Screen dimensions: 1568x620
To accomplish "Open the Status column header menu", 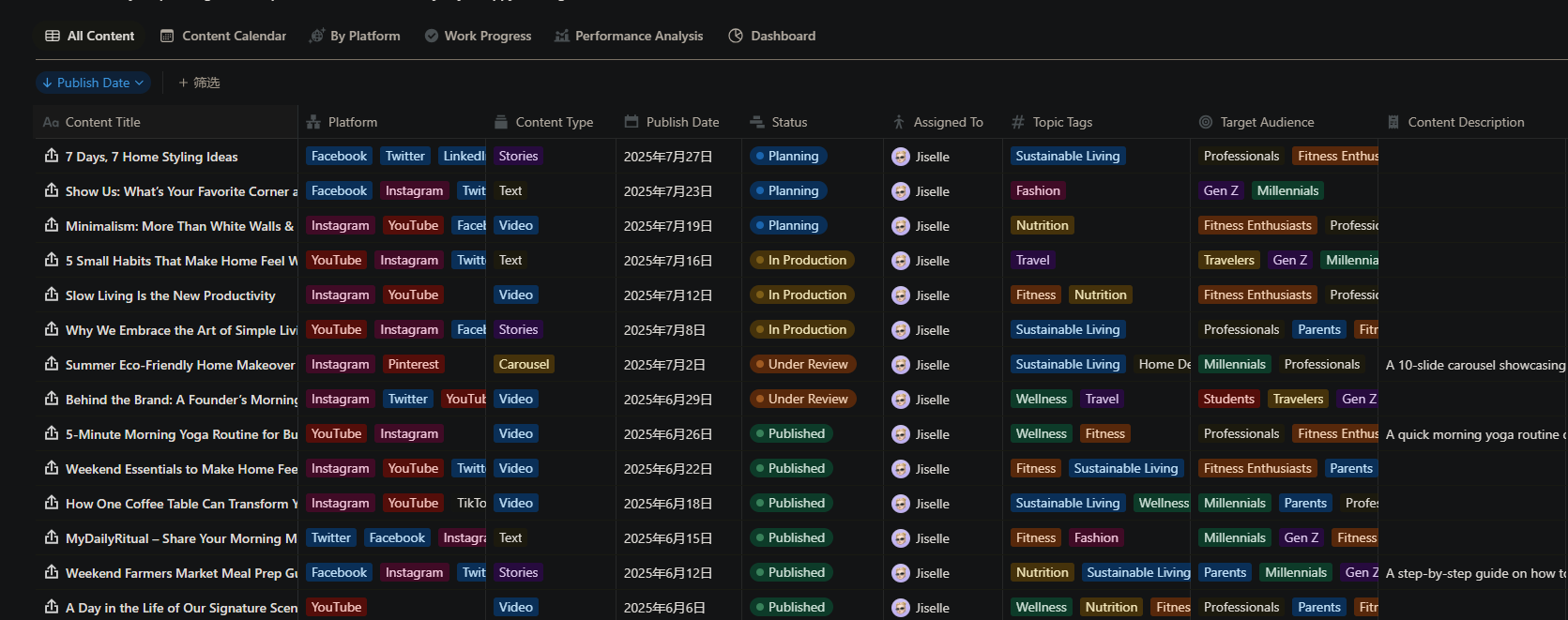I will click(789, 122).
